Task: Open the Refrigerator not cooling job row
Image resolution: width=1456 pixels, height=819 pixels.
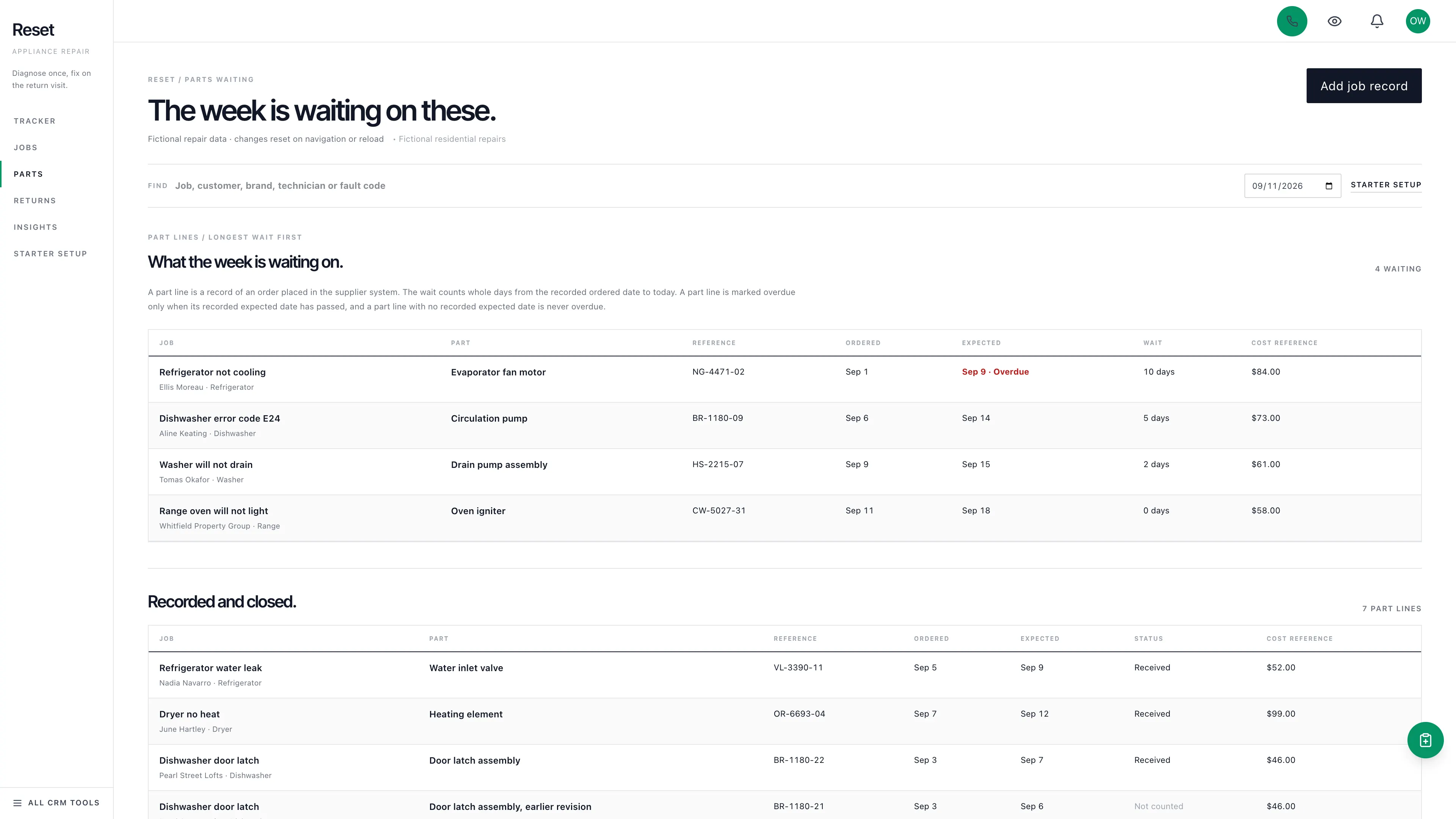Action: coord(784,379)
